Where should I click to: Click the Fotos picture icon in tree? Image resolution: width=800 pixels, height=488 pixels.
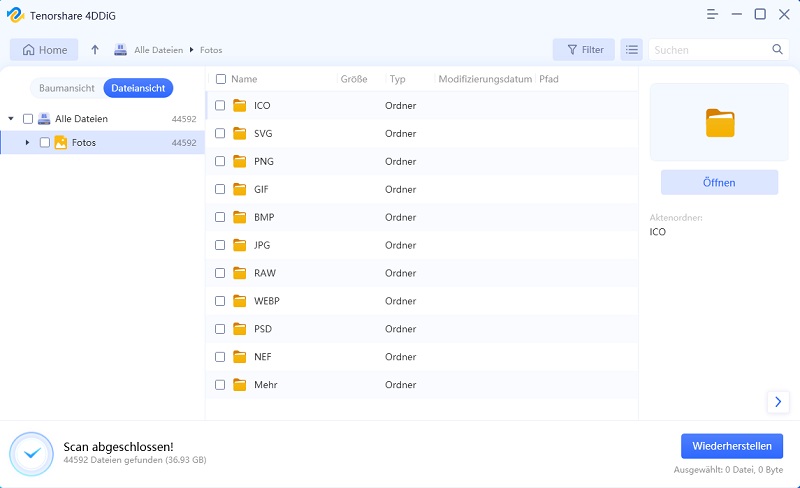(61, 143)
